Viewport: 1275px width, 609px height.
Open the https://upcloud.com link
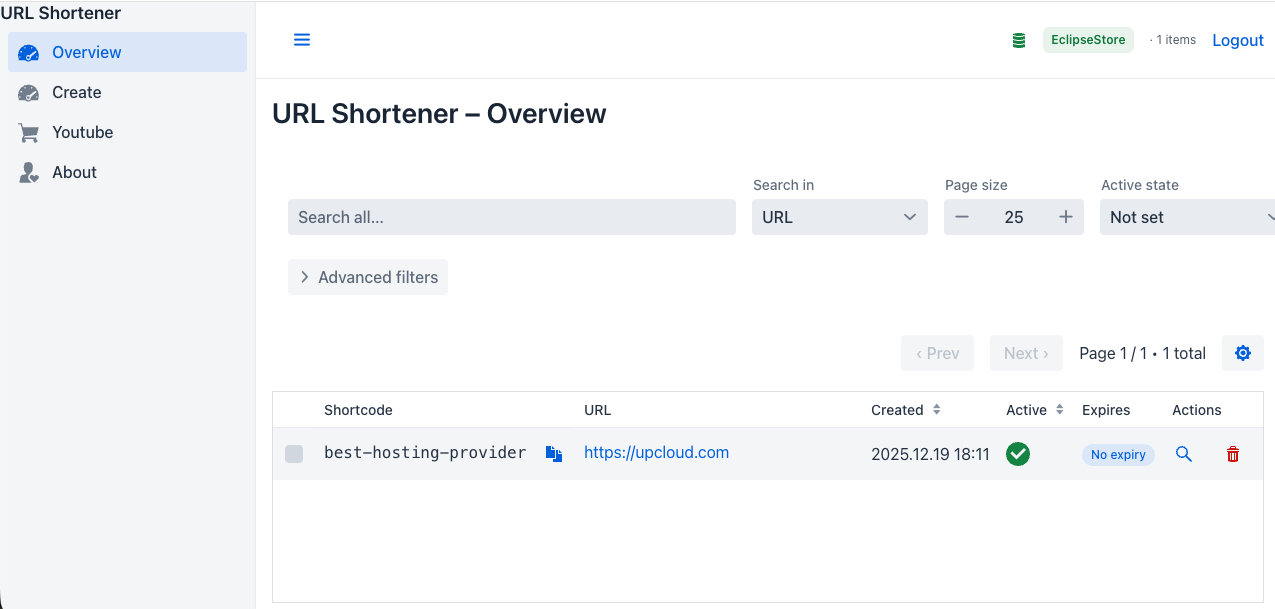tap(656, 453)
